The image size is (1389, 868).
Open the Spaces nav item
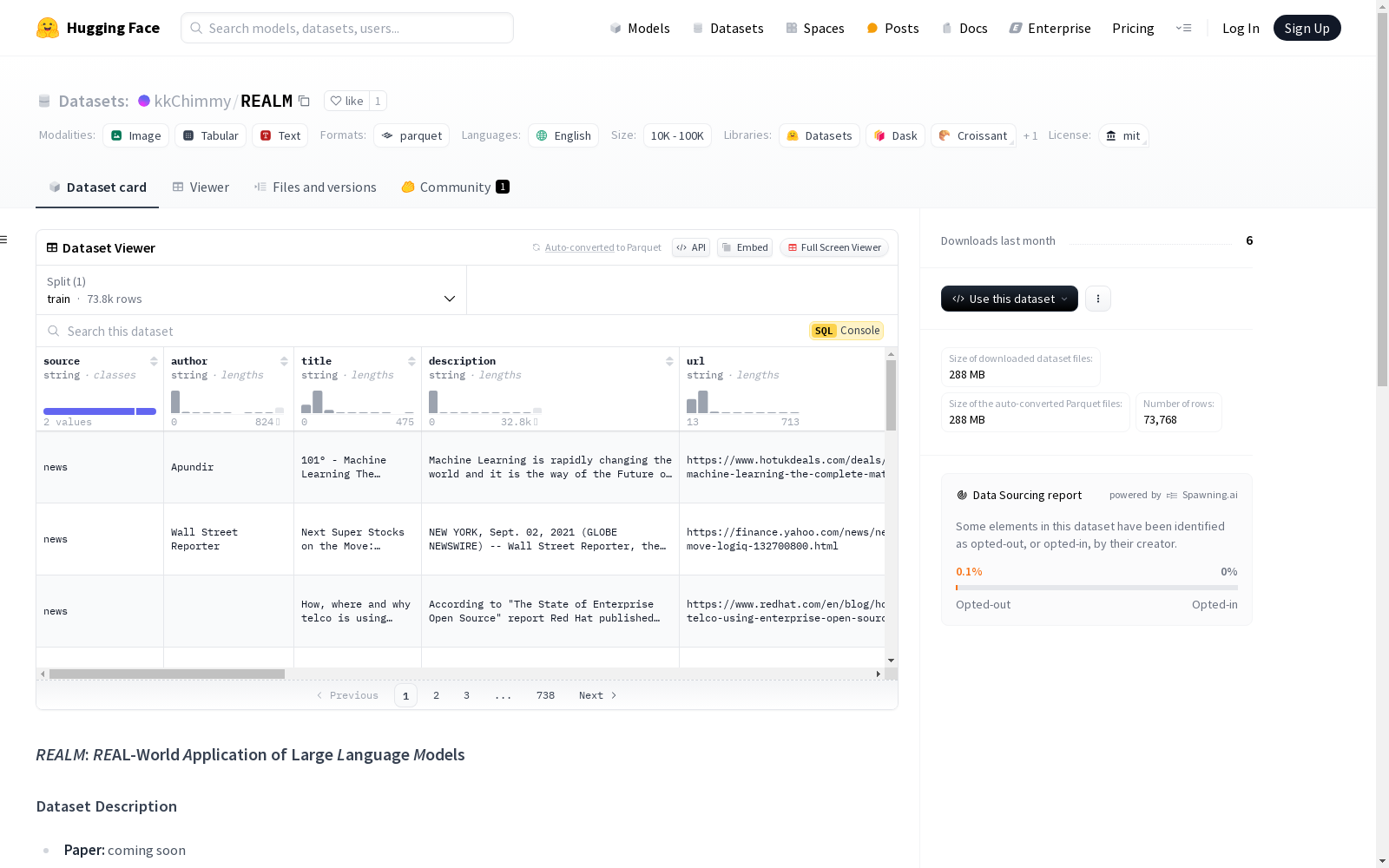click(x=815, y=28)
